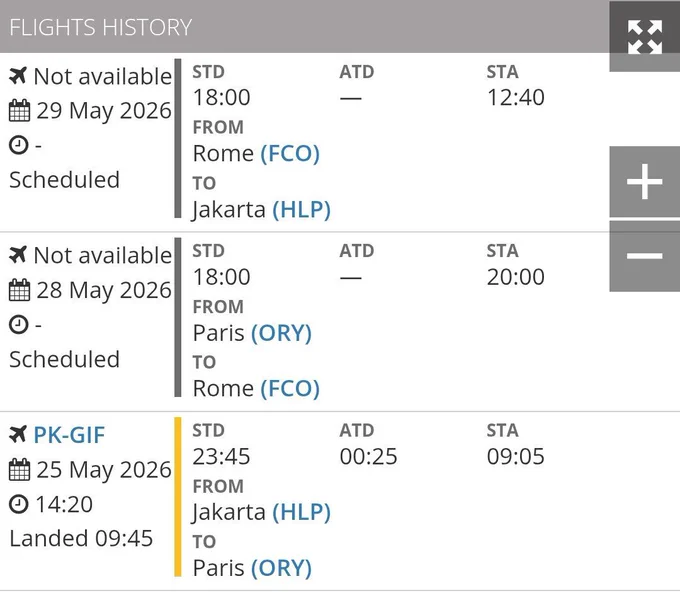This screenshot has width=680, height=598.
Task: Click the Landed 09:45 status text
Action: click(x=81, y=539)
